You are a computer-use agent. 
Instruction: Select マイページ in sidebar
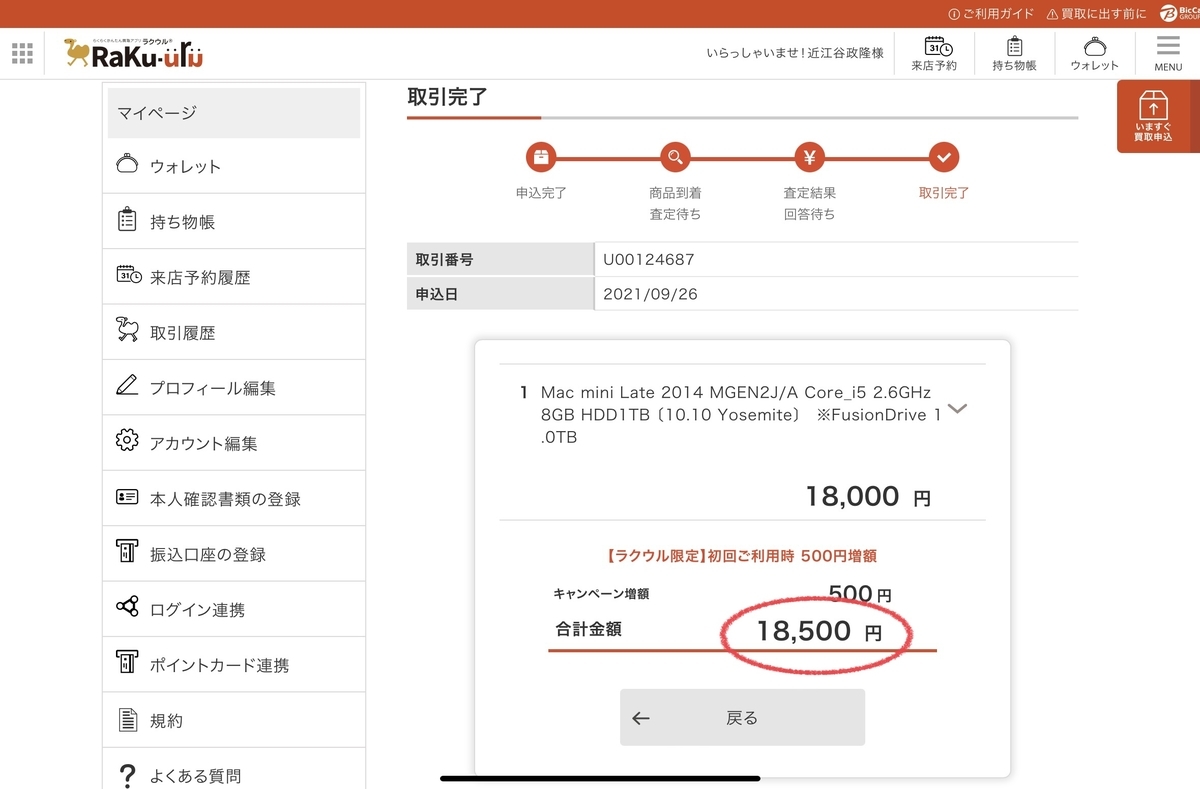[x=234, y=113]
